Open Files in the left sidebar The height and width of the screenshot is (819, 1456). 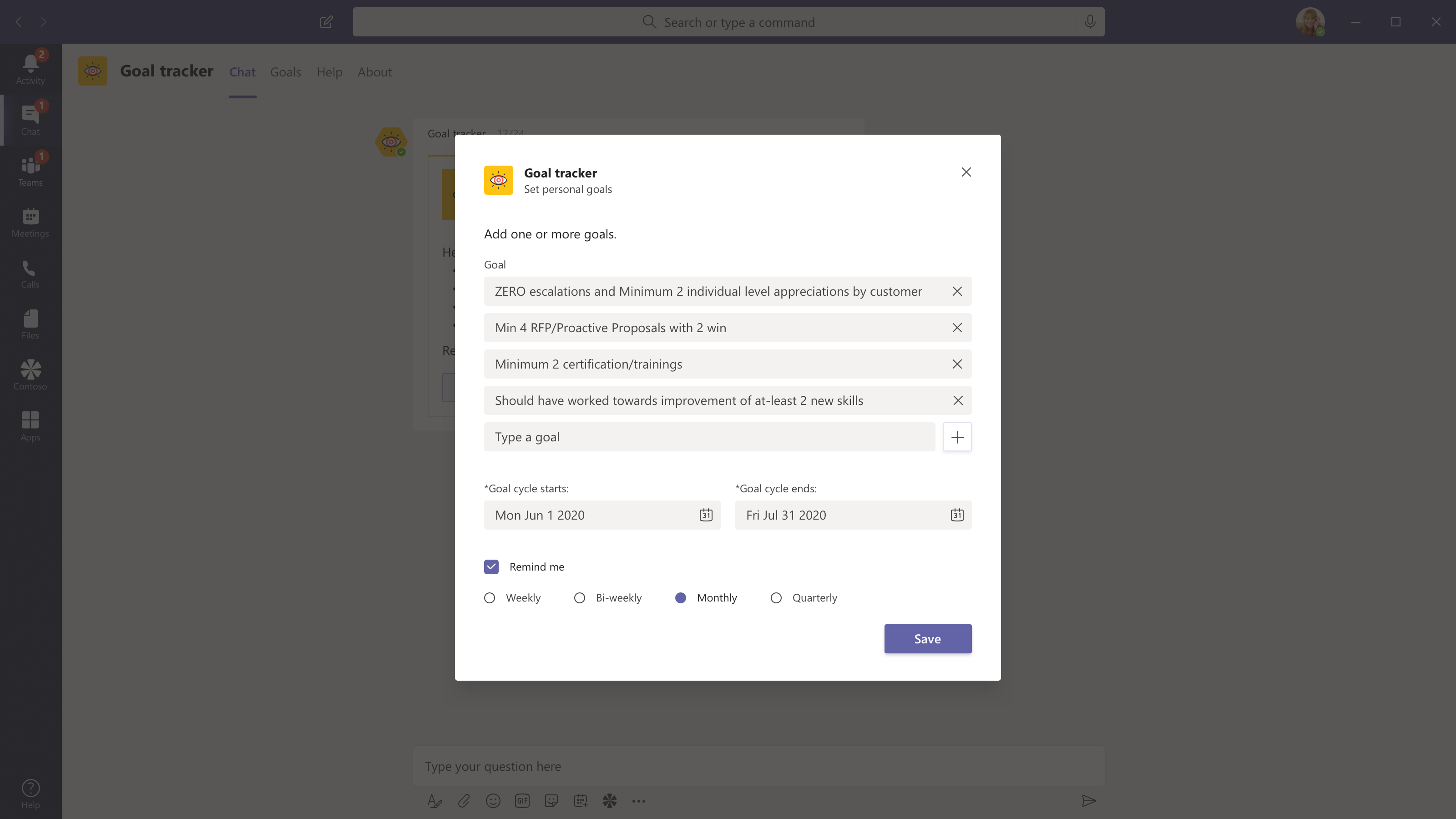30,324
